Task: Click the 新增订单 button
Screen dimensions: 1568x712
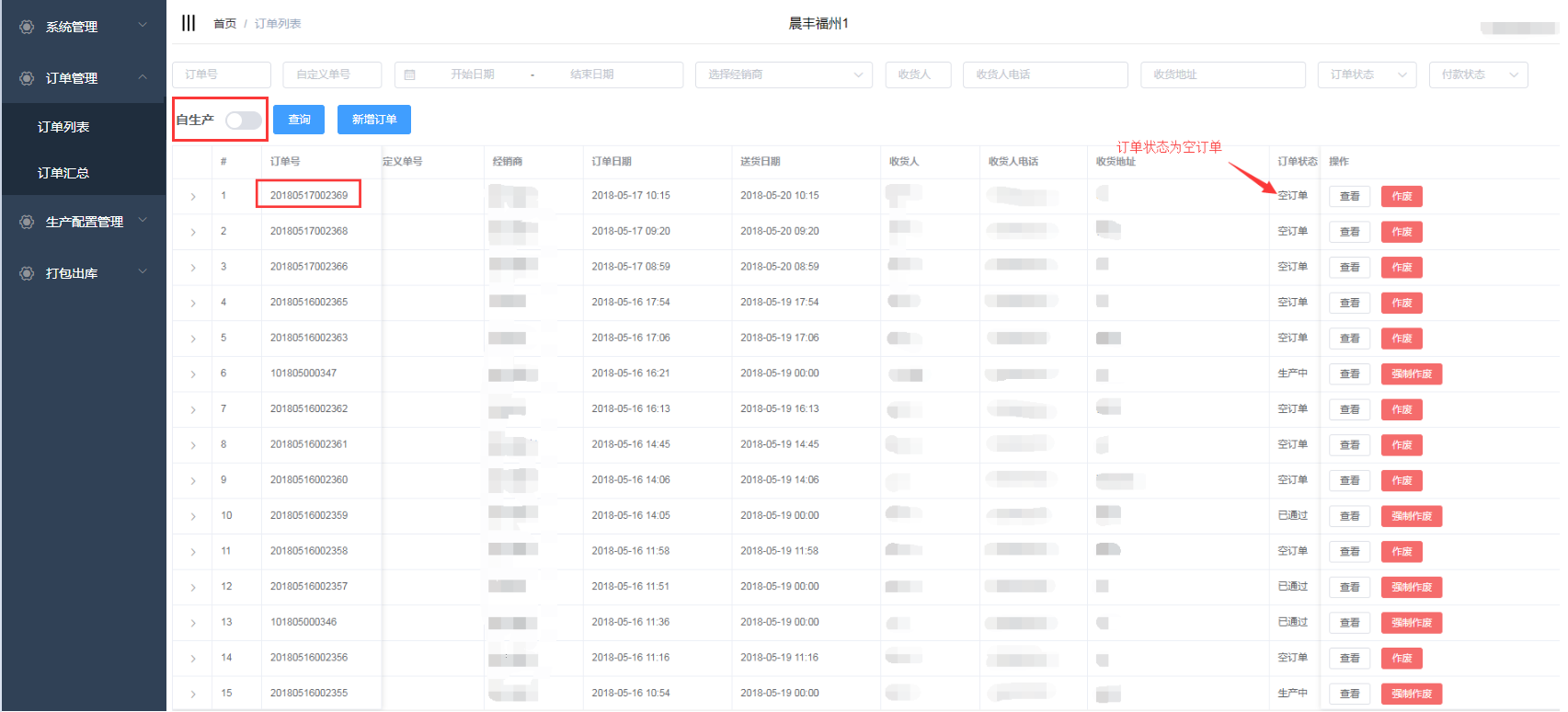Action: 373,120
